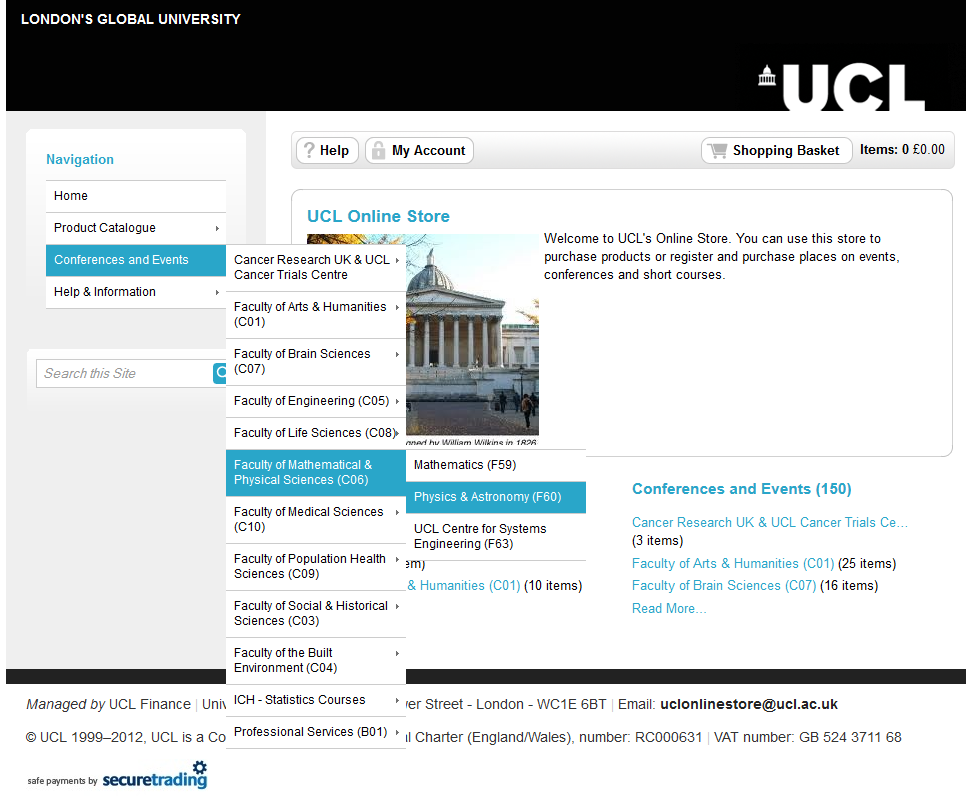
Task: Click the blue search magnifier button
Action: click(x=220, y=373)
